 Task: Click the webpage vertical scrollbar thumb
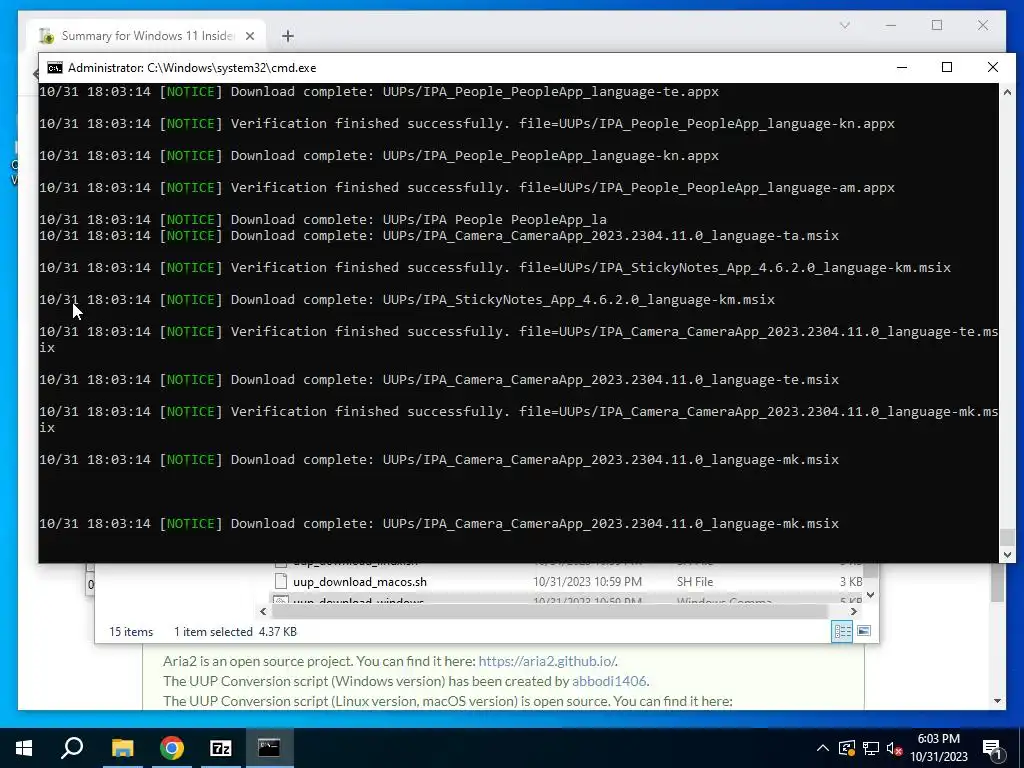[997, 581]
